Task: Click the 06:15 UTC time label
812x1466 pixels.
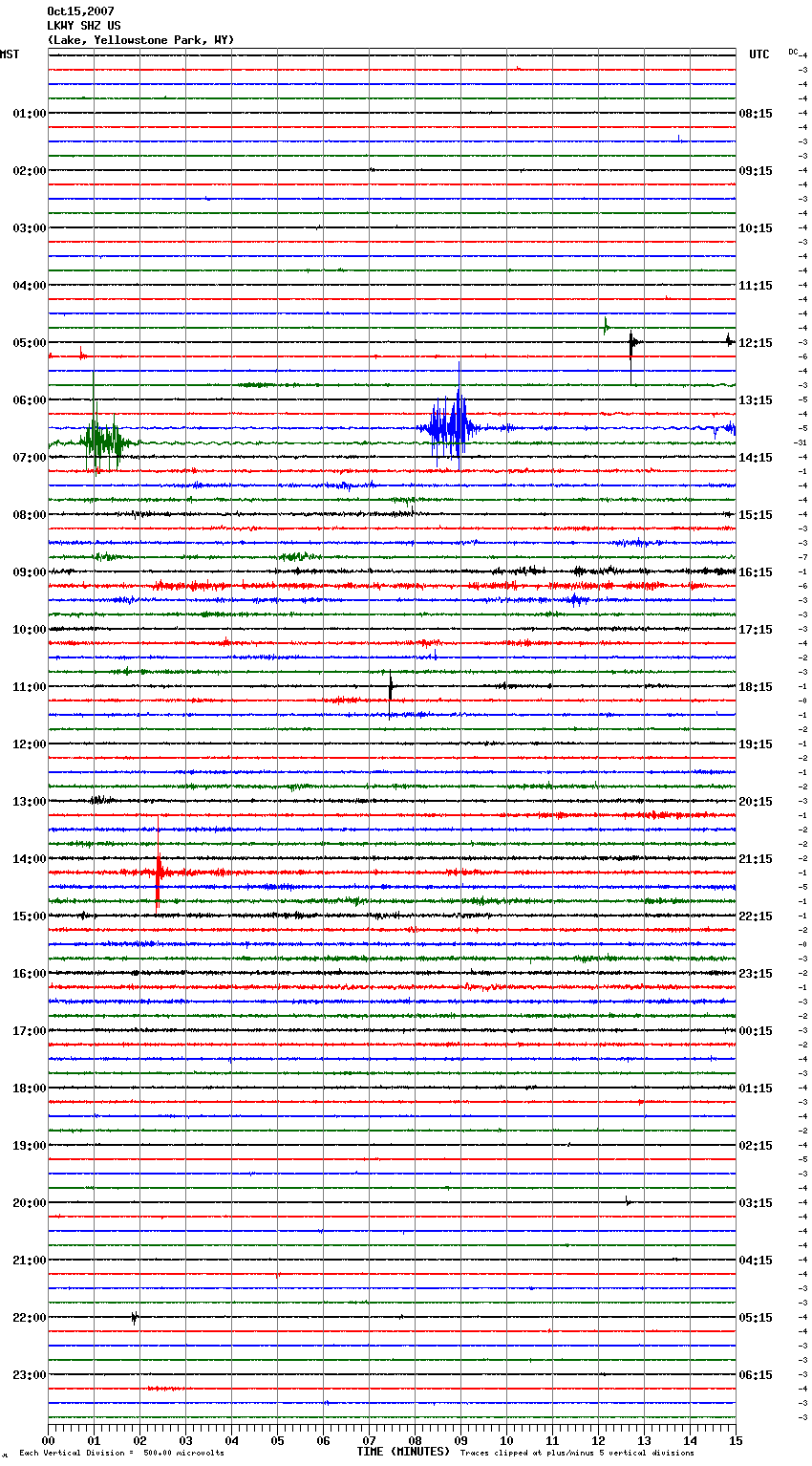Action: [x=756, y=1375]
